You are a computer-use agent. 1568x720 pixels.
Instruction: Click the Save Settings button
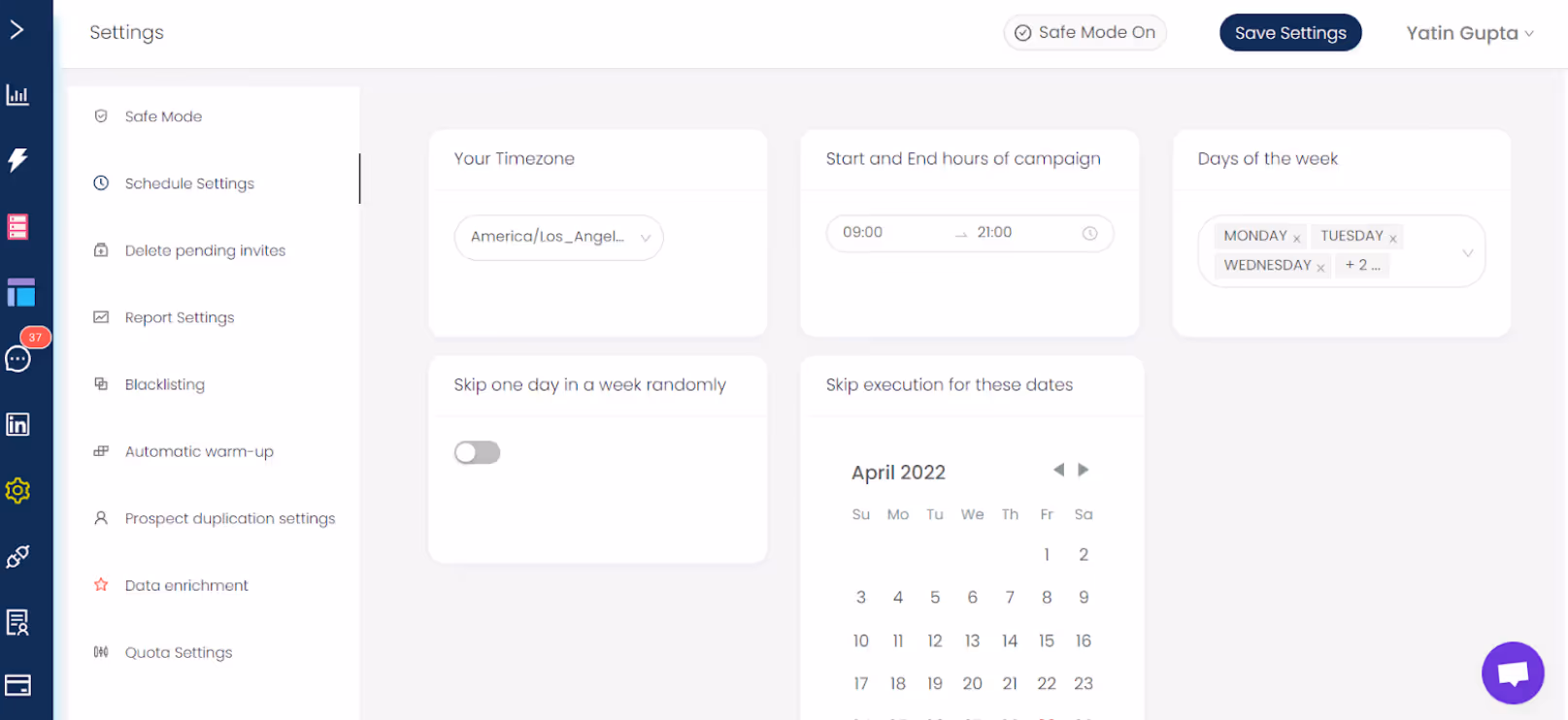tap(1290, 32)
